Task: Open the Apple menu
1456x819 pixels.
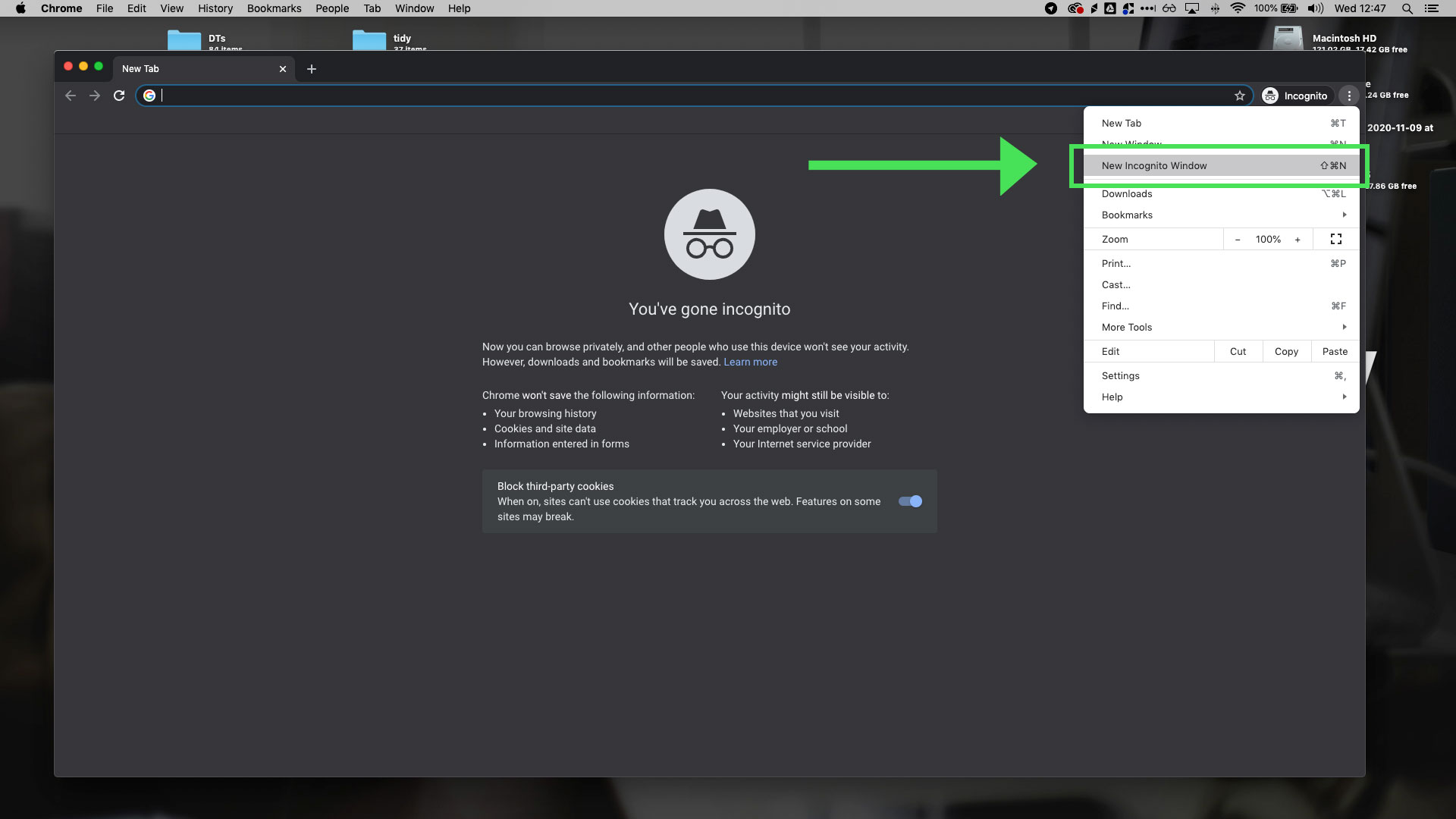Action: click(x=20, y=8)
